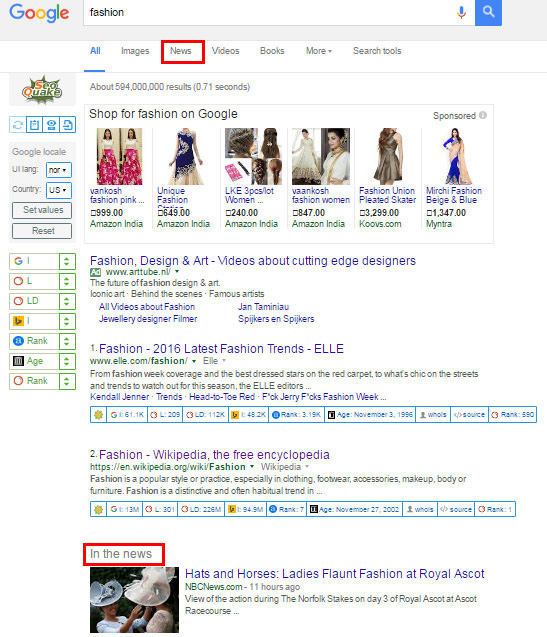Open the ELLE Latest Fashion Trends result
Viewport: 547px width, 637px height.
click(x=221, y=349)
